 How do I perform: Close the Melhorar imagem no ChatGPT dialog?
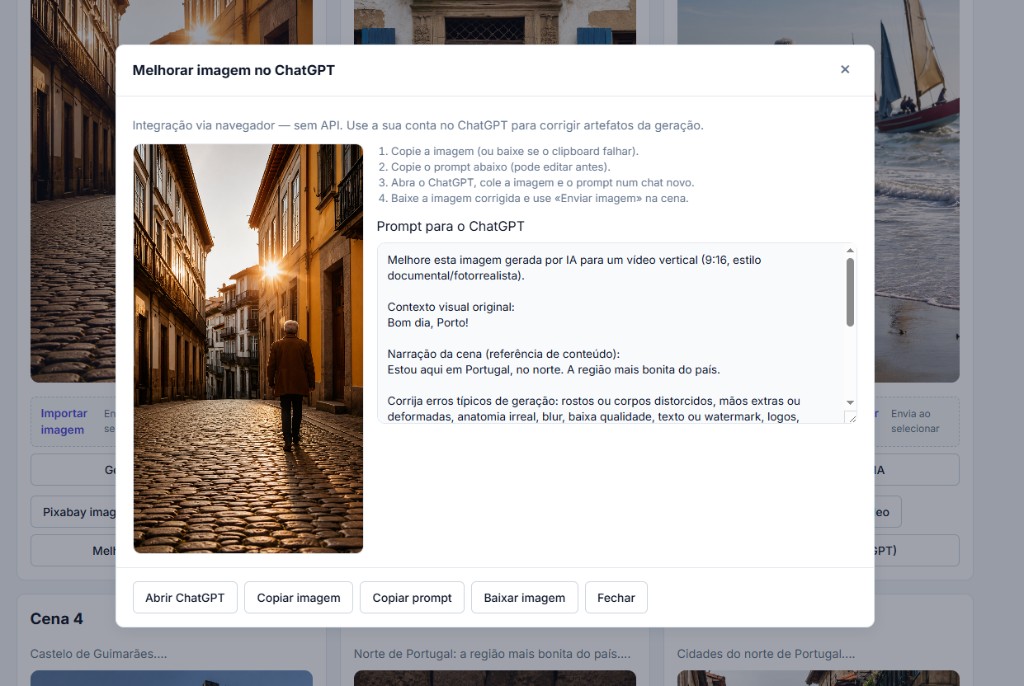pyautogui.click(x=844, y=69)
